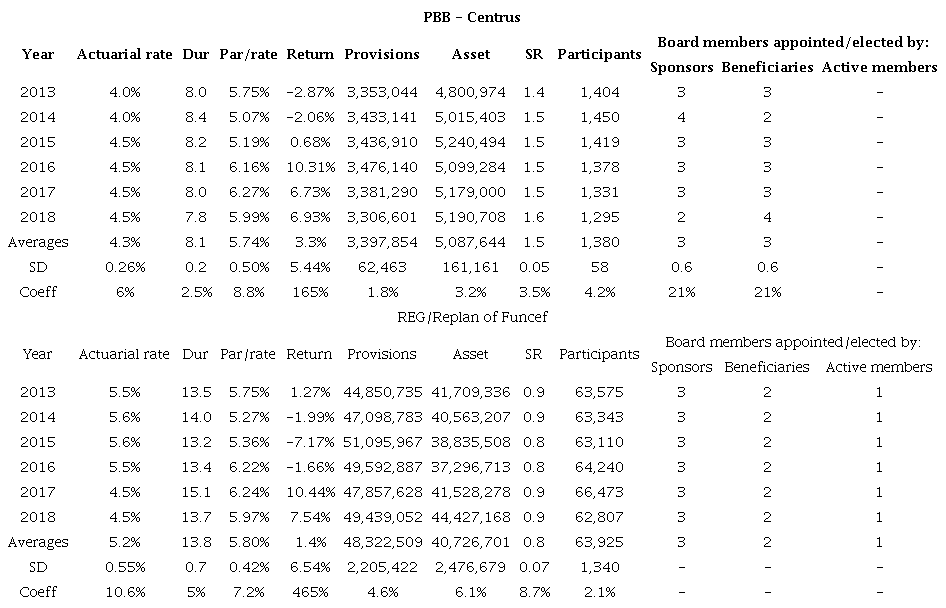Screen dimensions: 946x608
Task: Click the PBB – Centrus table title
Action: click(472, 17)
